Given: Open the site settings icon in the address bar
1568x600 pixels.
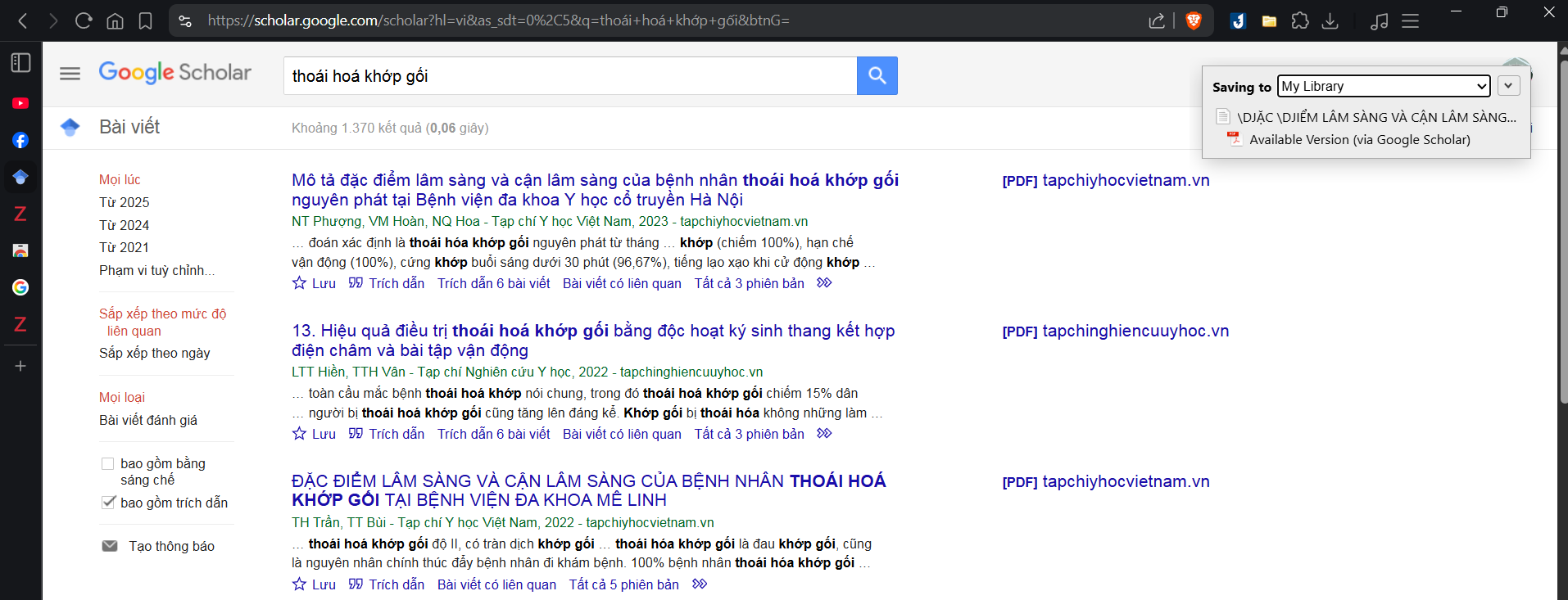Looking at the screenshot, I should tap(185, 20).
